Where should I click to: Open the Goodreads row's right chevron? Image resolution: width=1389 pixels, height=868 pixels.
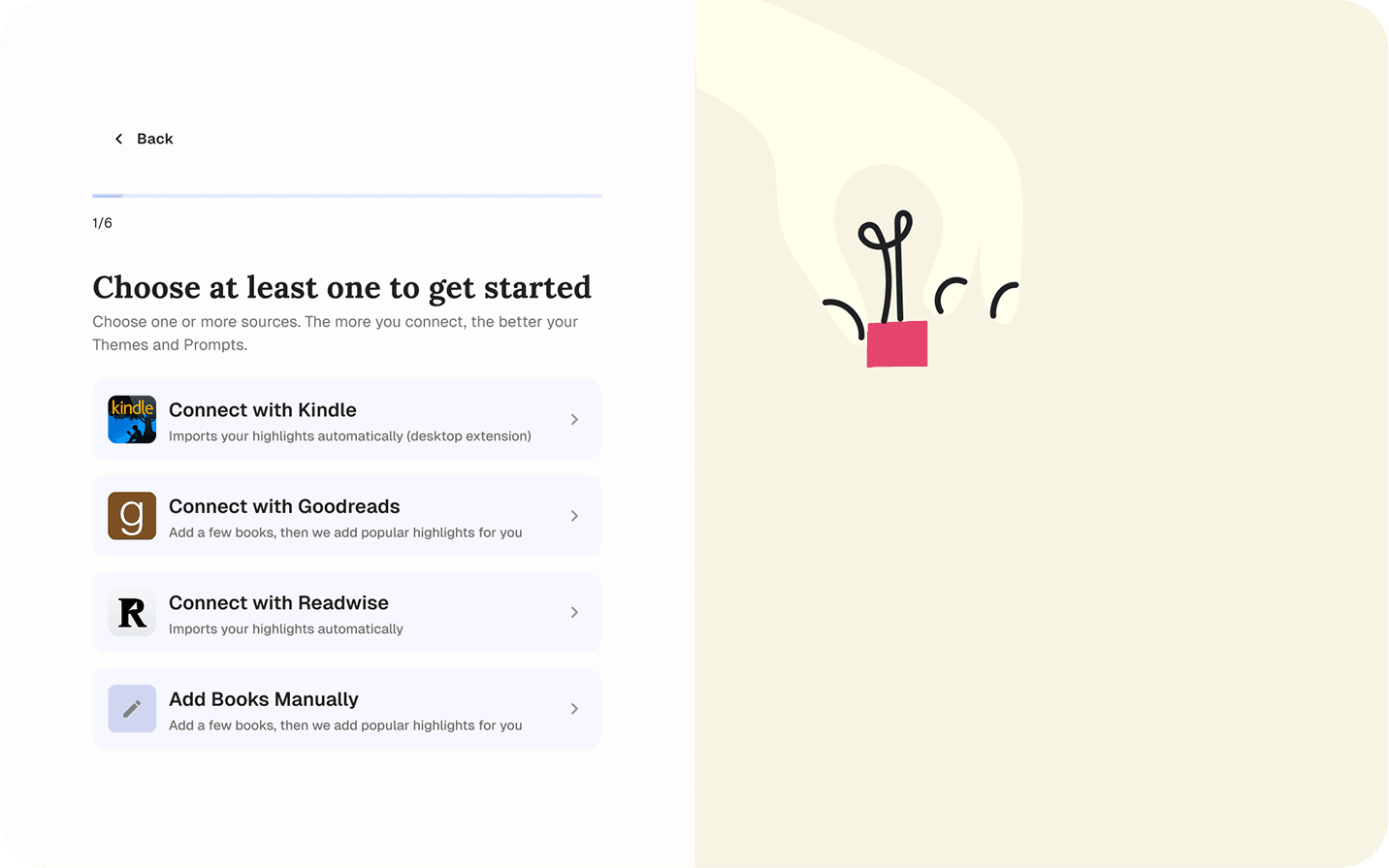point(574,516)
